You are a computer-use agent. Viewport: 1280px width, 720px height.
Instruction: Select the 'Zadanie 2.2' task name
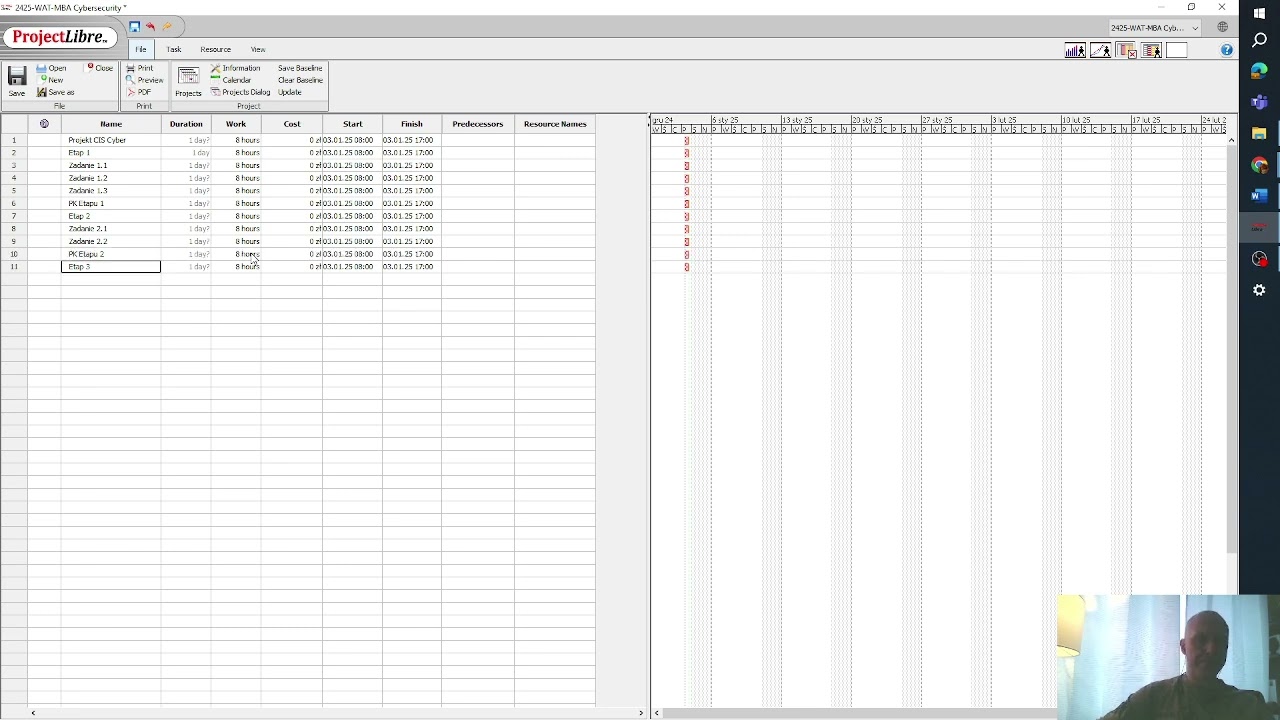click(x=88, y=241)
